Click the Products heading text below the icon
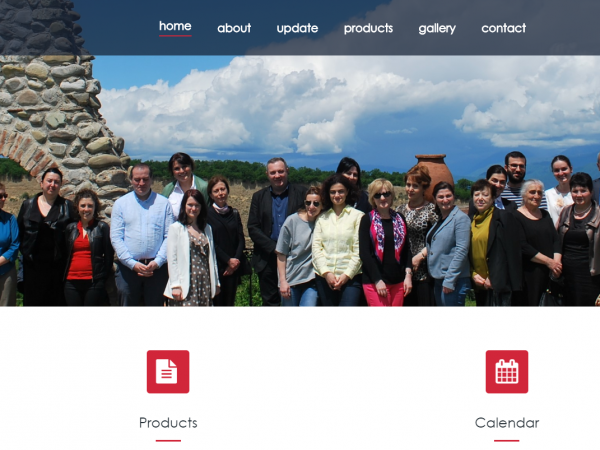 pyautogui.click(x=168, y=423)
